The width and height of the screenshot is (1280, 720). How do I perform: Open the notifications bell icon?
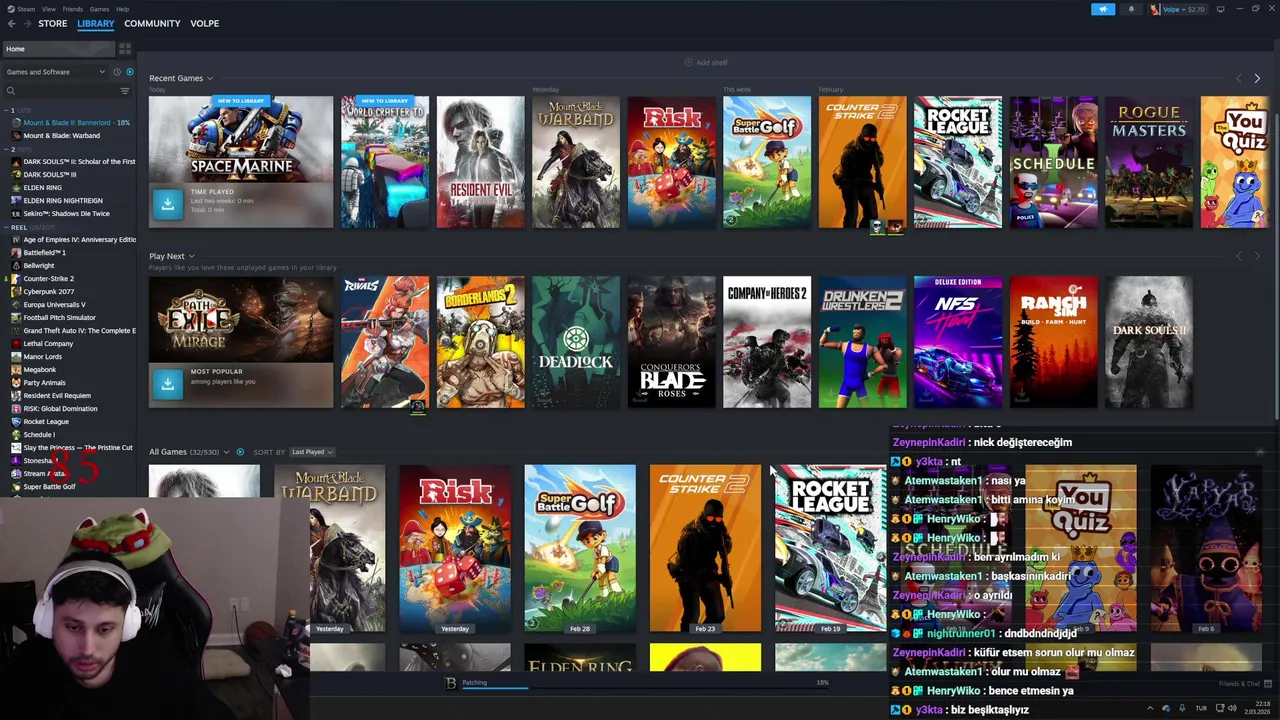point(1131,9)
